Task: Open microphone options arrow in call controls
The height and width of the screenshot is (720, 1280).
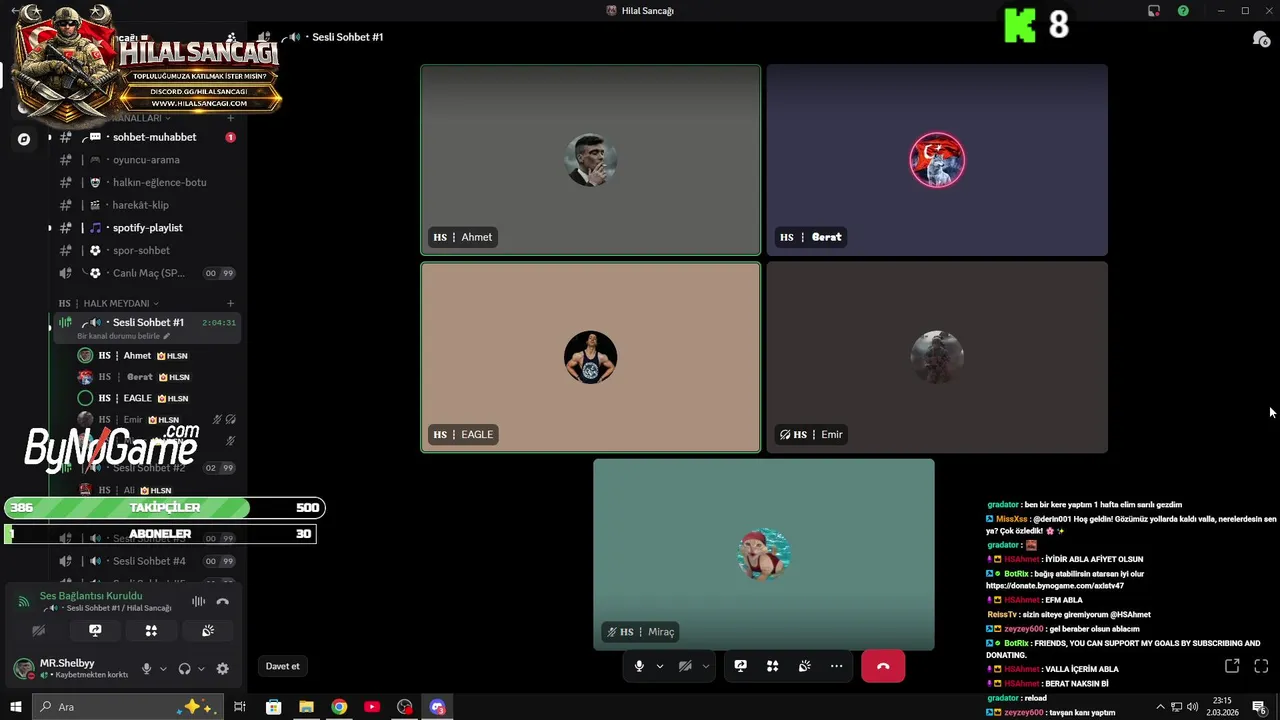Action: (x=660, y=666)
